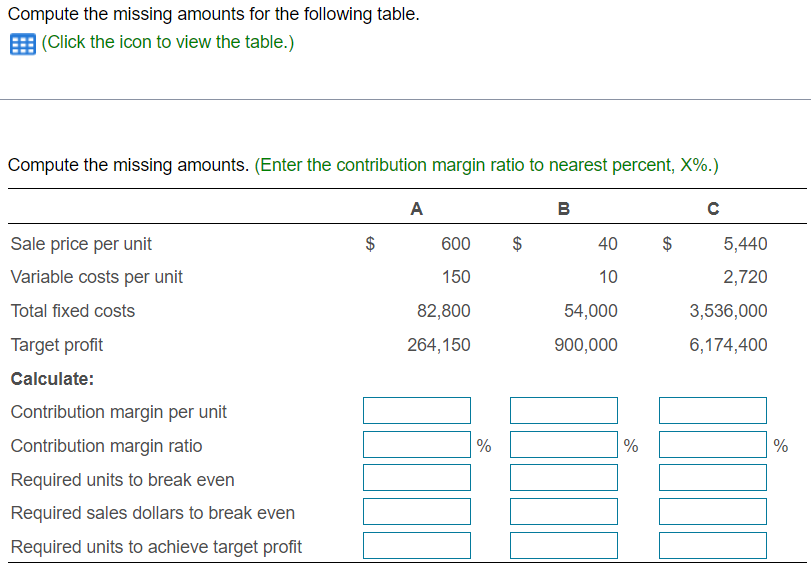Screen dimensions: 811x585
Task: Click contribution margin per unit field for column A
Action: tap(416, 410)
